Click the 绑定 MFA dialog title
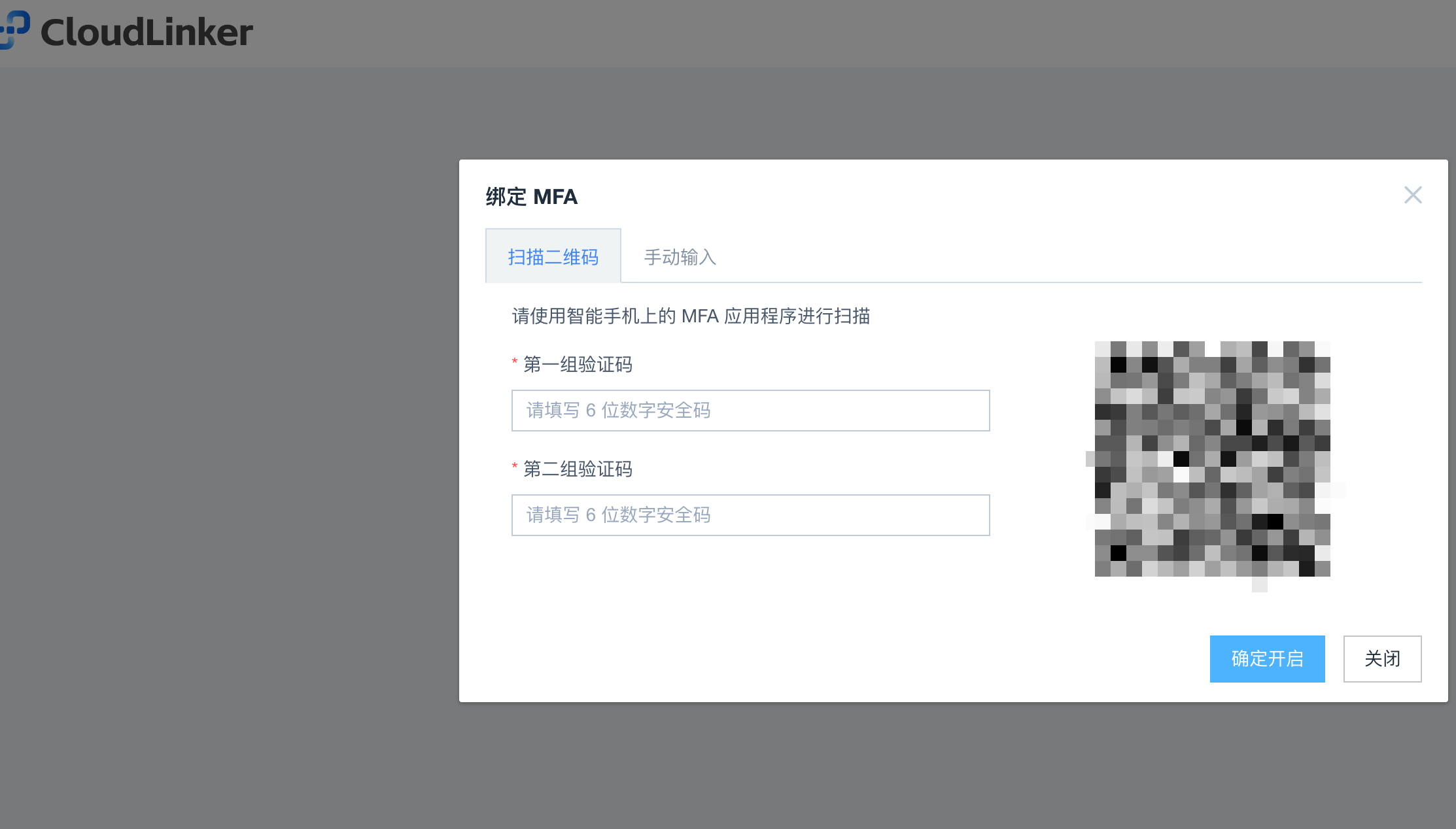1456x829 pixels. point(531,197)
